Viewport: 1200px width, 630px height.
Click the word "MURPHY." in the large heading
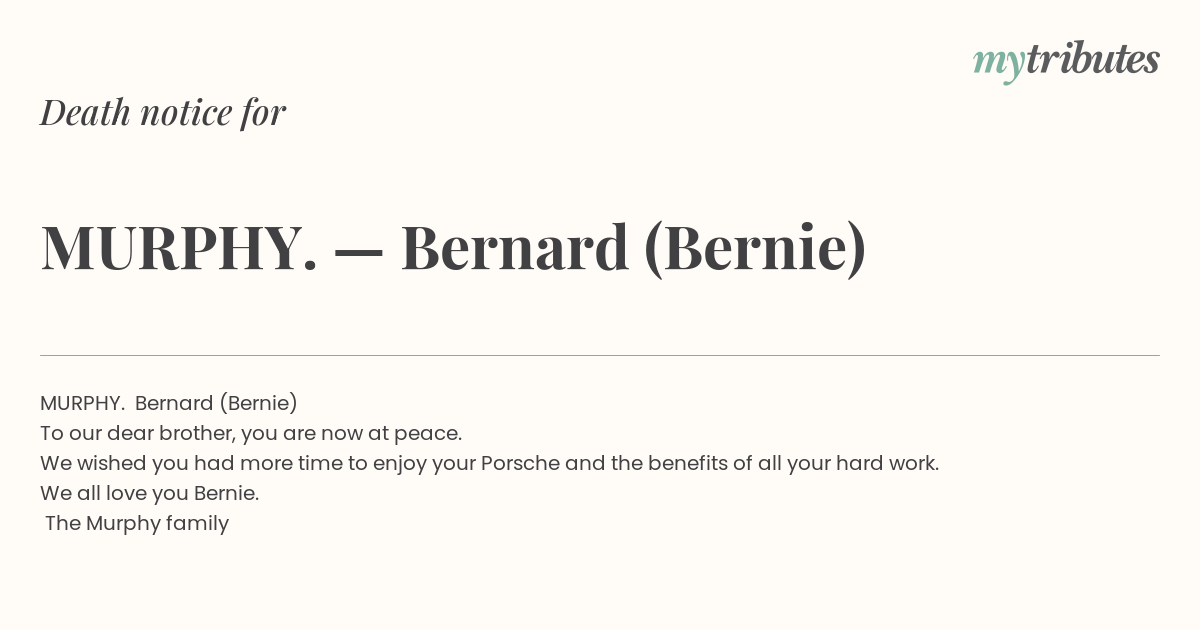click(x=179, y=248)
